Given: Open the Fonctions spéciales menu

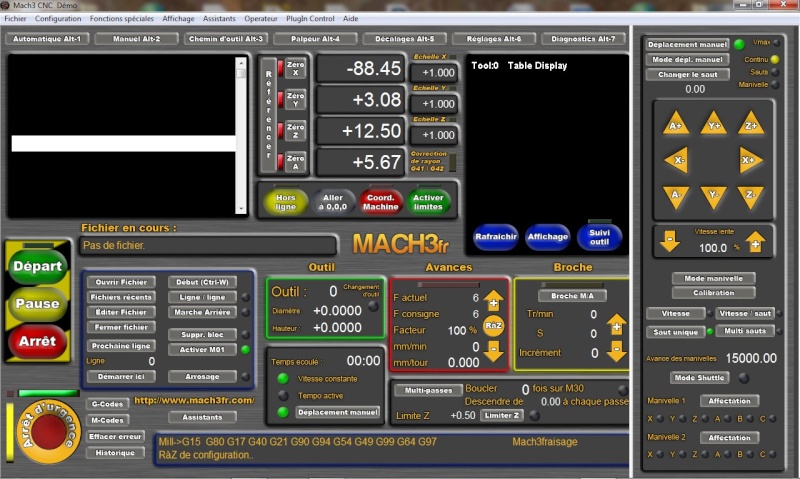Looking at the screenshot, I should pyautogui.click(x=121, y=18).
